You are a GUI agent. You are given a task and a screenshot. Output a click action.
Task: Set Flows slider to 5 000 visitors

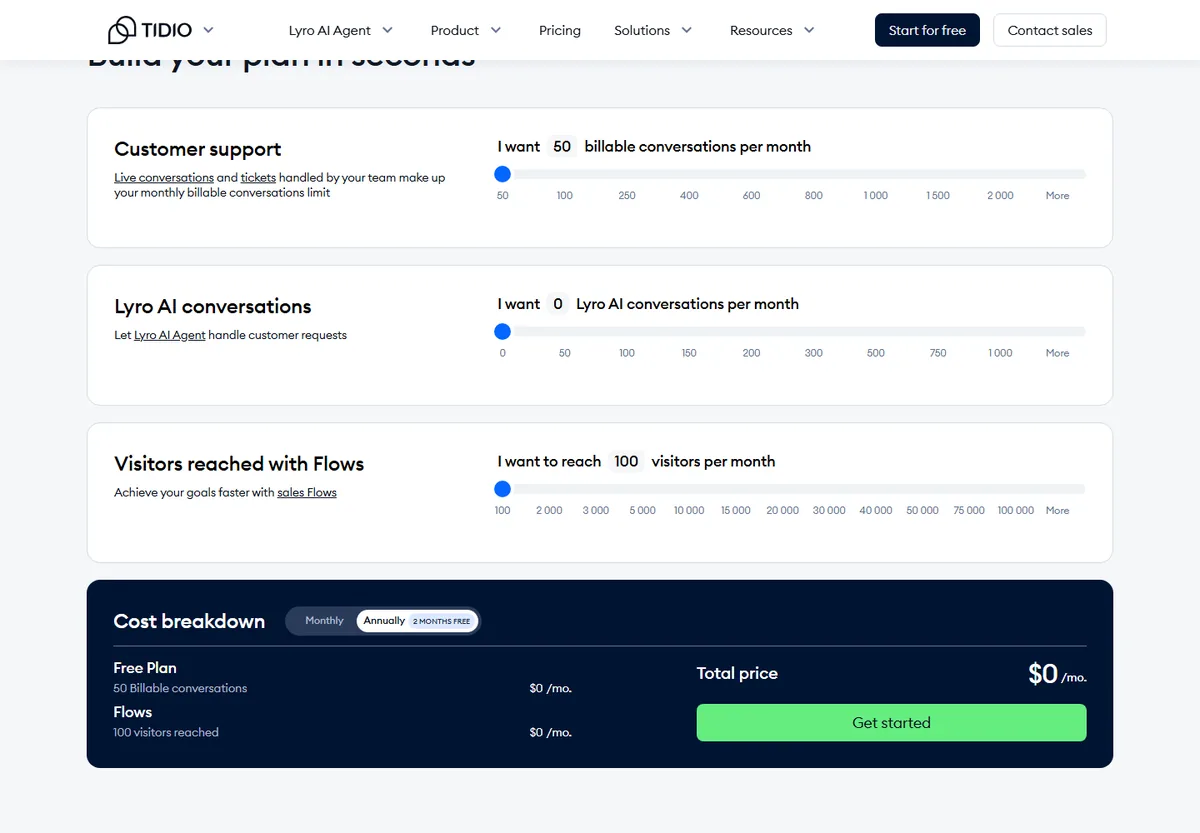pyautogui.click(x=643, y=510)
